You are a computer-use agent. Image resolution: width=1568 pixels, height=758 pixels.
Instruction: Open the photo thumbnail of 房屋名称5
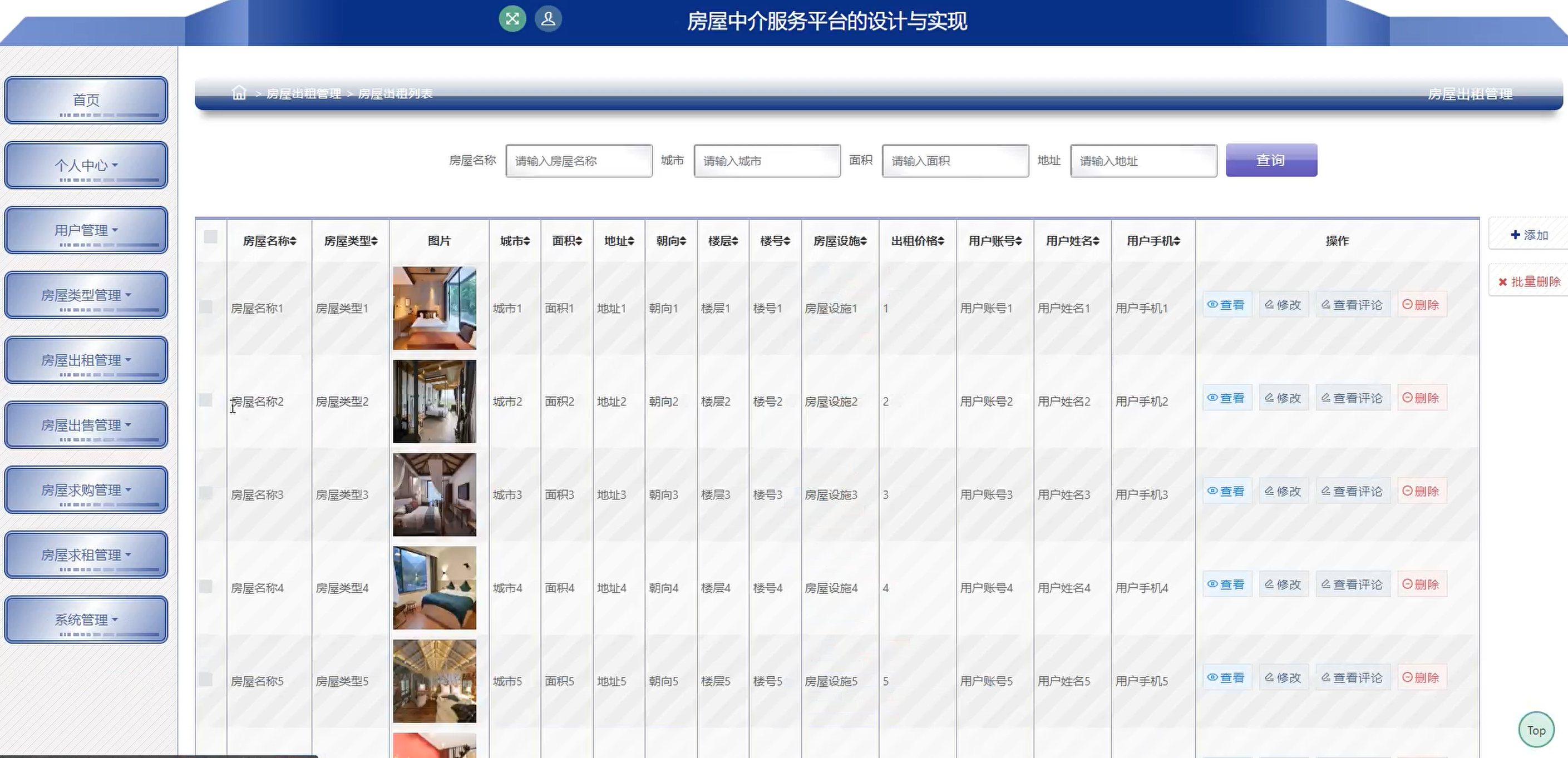(x=435, y=681)
